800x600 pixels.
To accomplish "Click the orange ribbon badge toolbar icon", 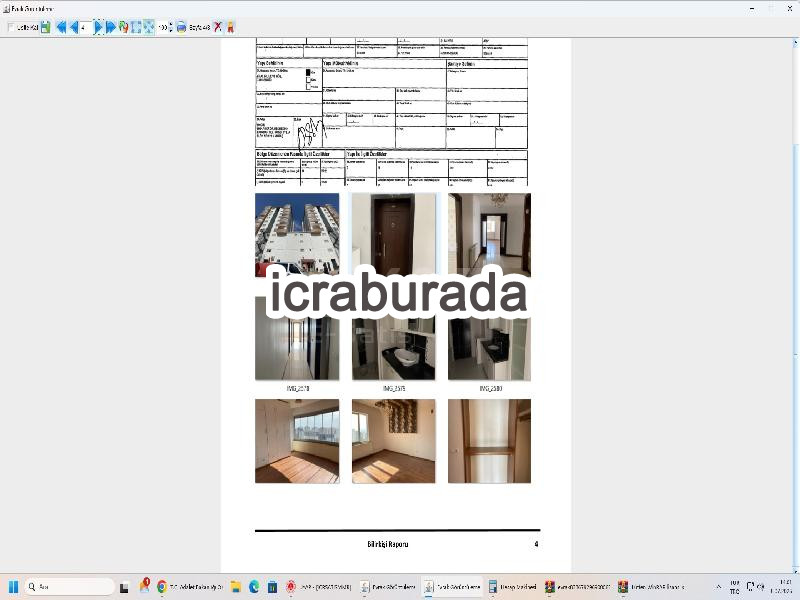I will click(230, 27).
